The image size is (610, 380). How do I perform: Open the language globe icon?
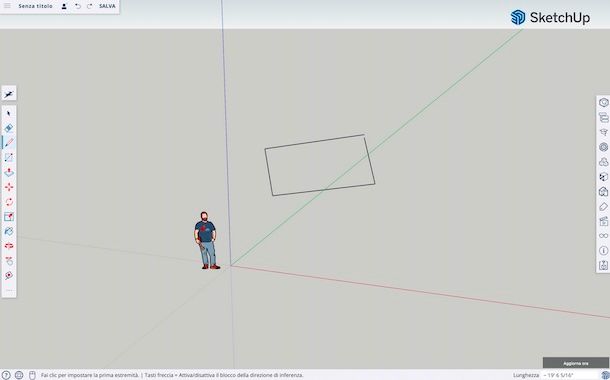[19, 375]
